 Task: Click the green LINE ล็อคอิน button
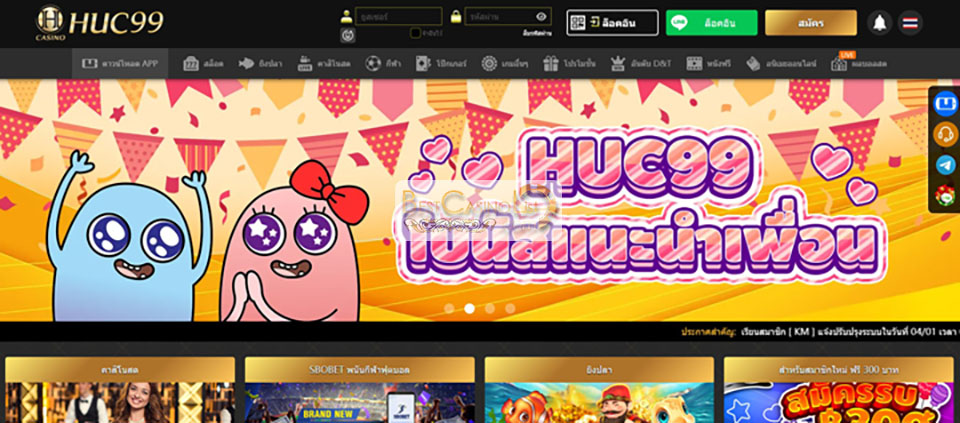(x=711, y=23)
